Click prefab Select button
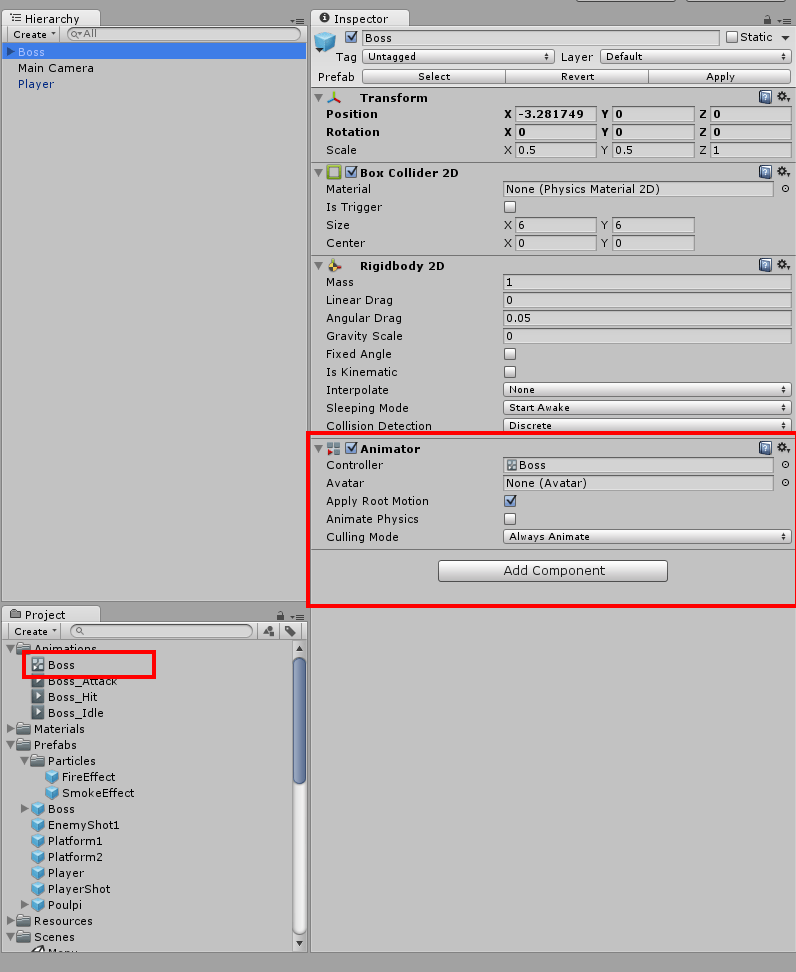This screenshot has width=796, height=972. (434, 76)
